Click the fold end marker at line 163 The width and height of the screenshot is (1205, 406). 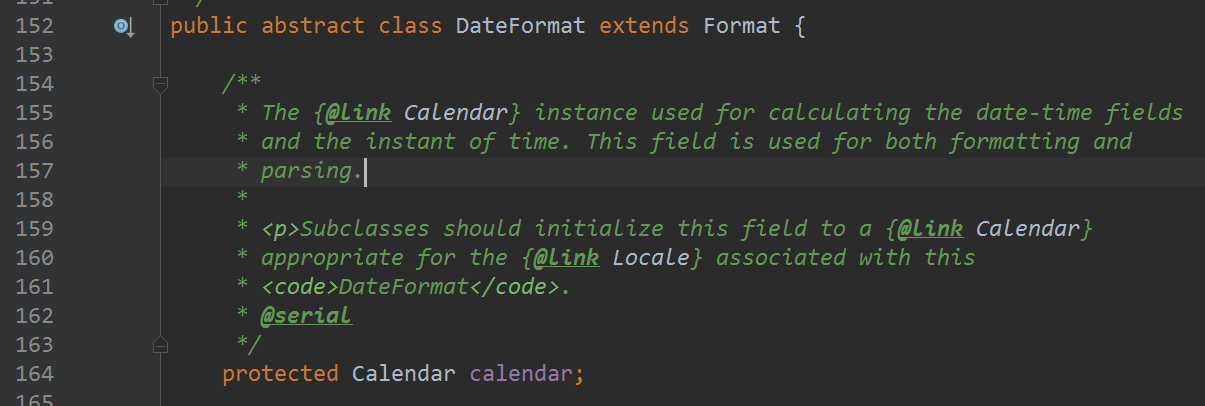159,345
